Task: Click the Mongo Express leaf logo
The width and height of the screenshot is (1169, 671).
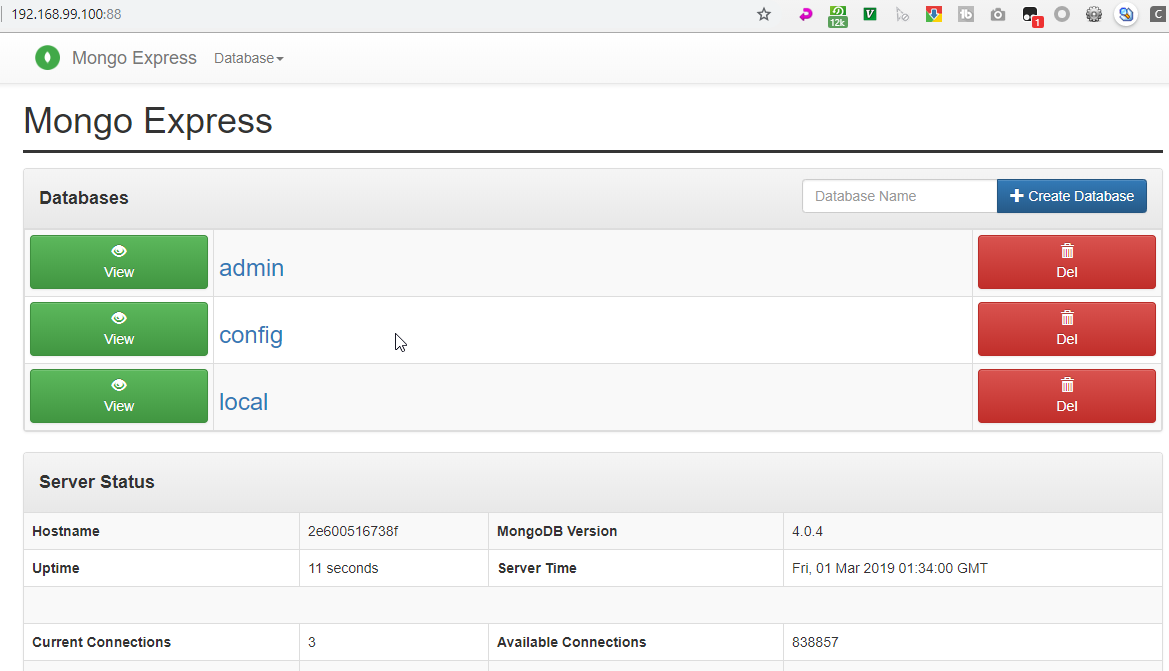Action: [x=48, y=57]
